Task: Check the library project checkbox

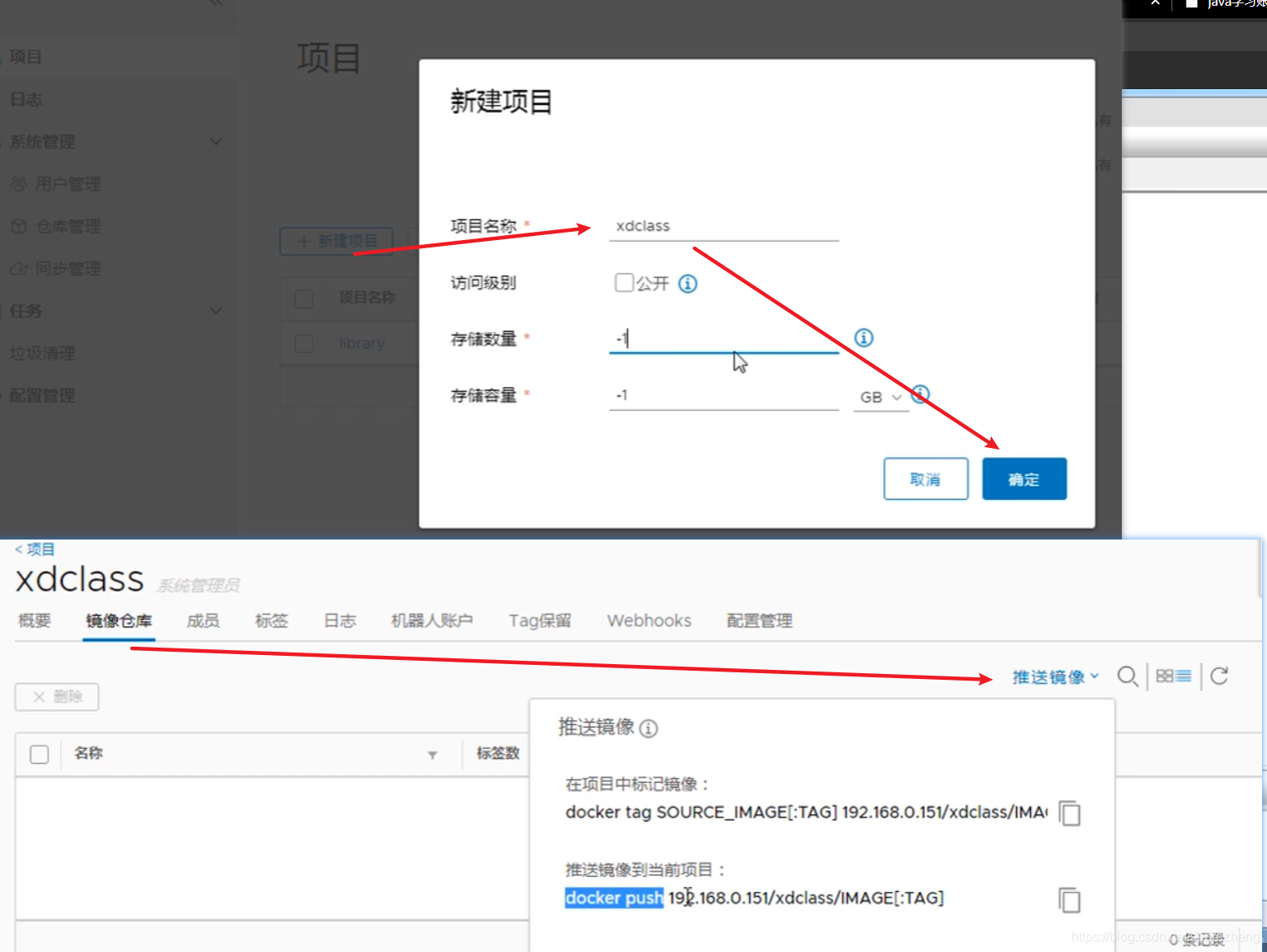Action: tap(304, 343)
